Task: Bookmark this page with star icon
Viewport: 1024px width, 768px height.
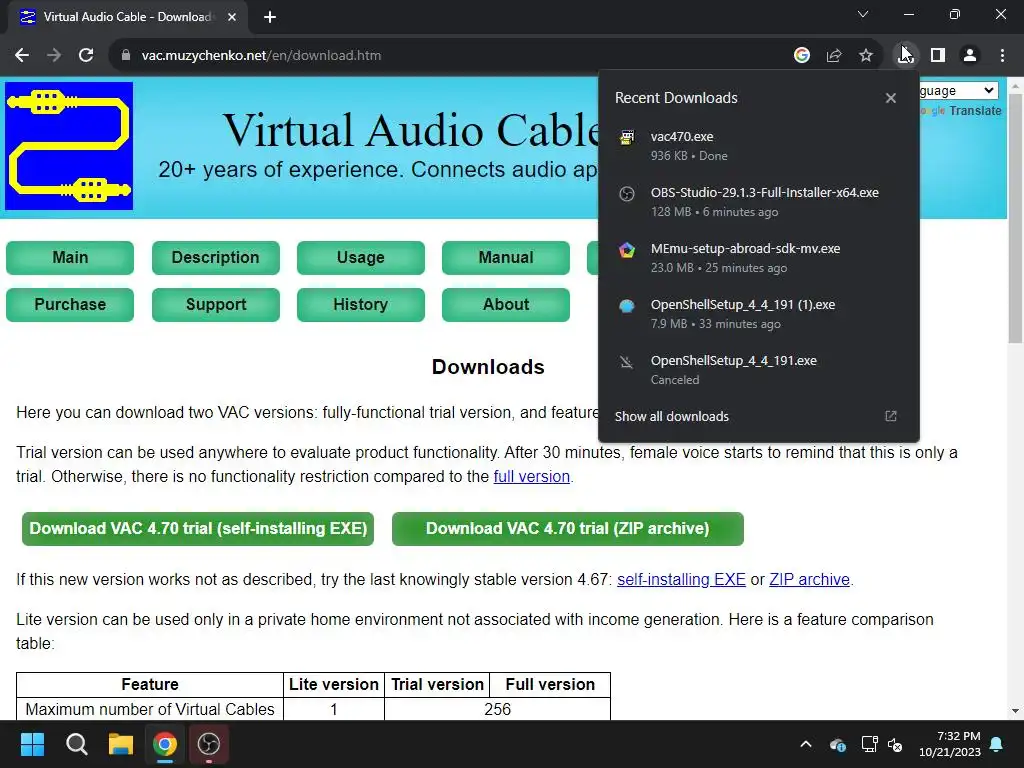Action: point(866,56)
